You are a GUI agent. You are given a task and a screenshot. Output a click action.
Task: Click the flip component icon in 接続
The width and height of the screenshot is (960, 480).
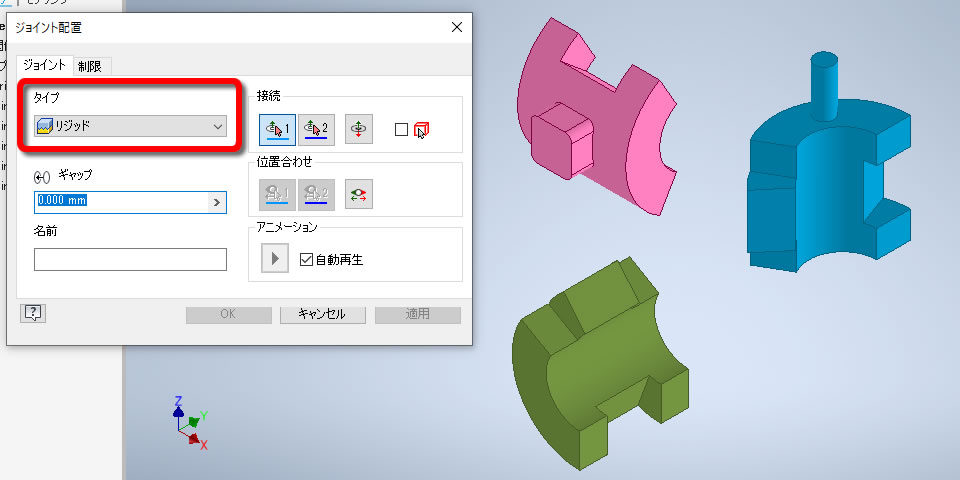359,129
